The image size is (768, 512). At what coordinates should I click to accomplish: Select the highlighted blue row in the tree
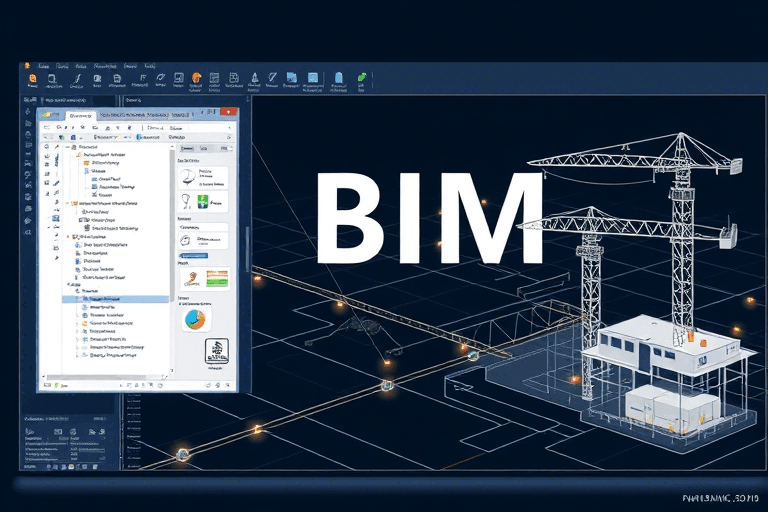click(112, 298)
